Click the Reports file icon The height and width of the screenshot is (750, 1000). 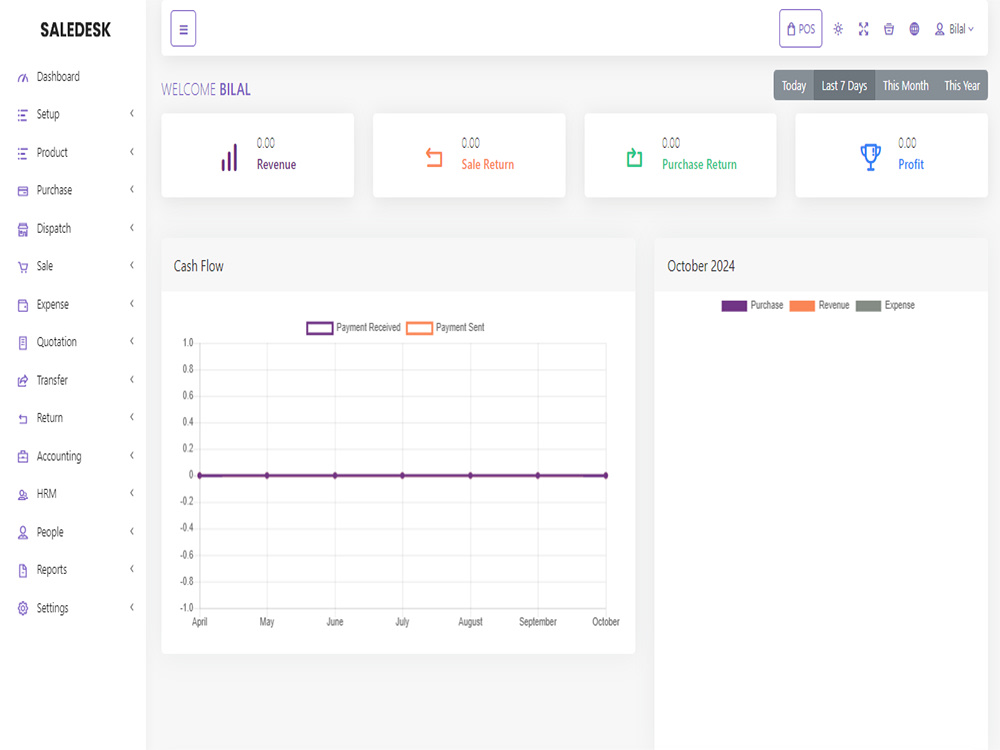pos(23,571)
